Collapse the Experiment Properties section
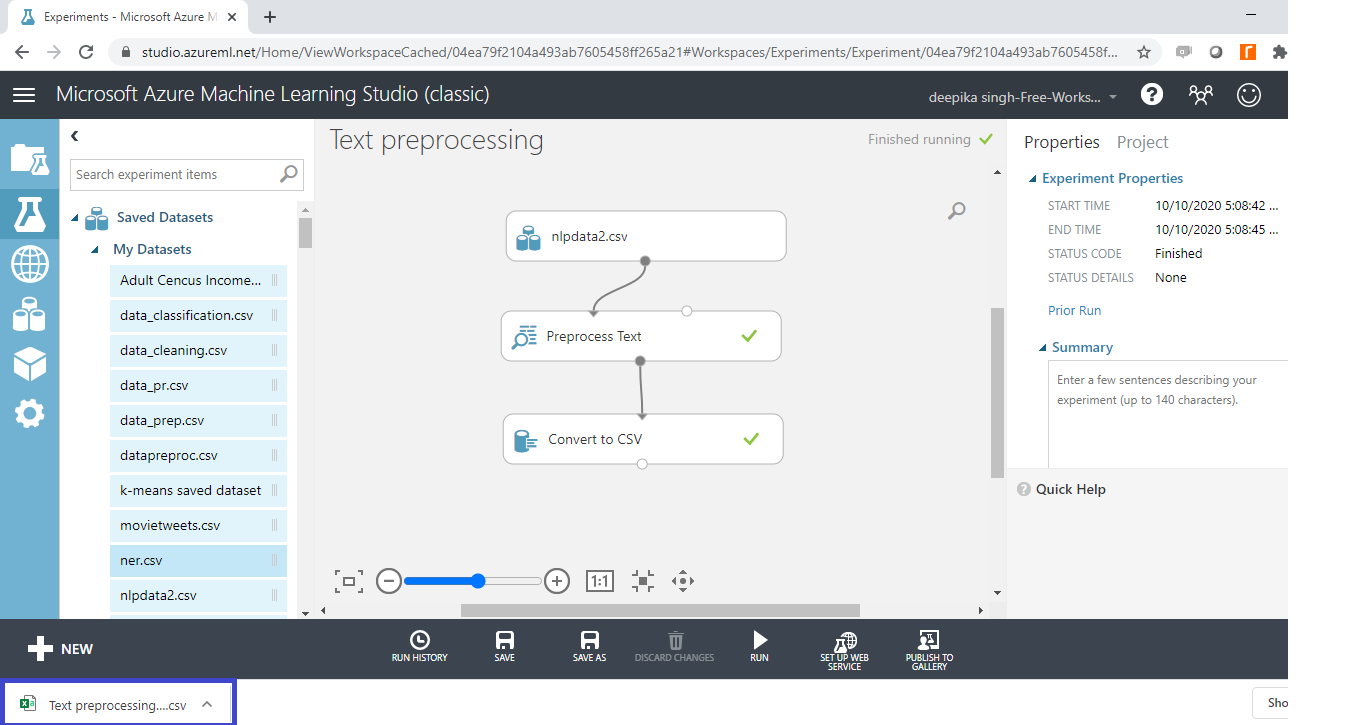Image resolution: width=1360 pixels, height=725 pixels. click(x=1033, y=179)
